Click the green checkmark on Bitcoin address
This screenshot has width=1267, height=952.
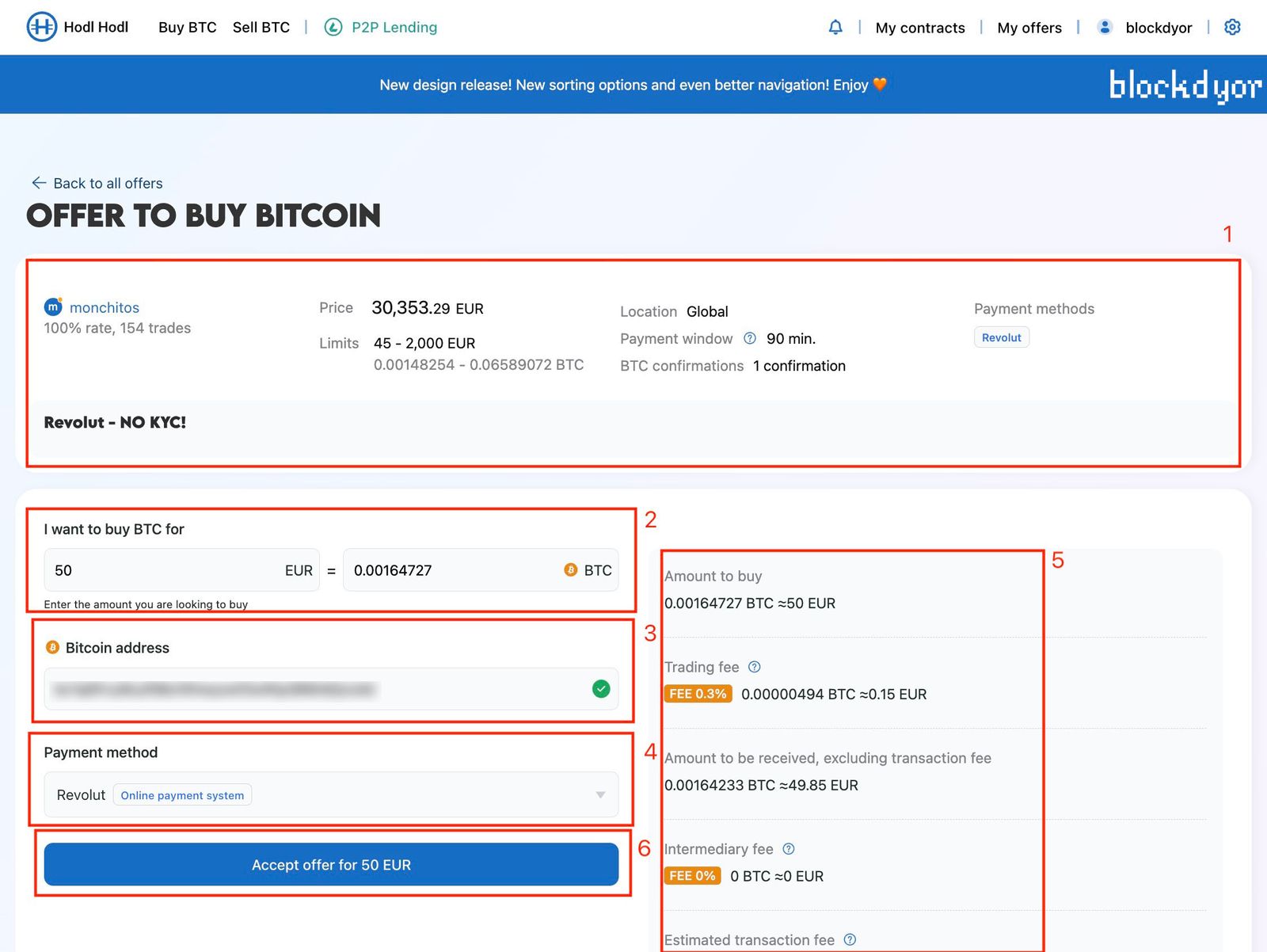(x=601, y=690)
